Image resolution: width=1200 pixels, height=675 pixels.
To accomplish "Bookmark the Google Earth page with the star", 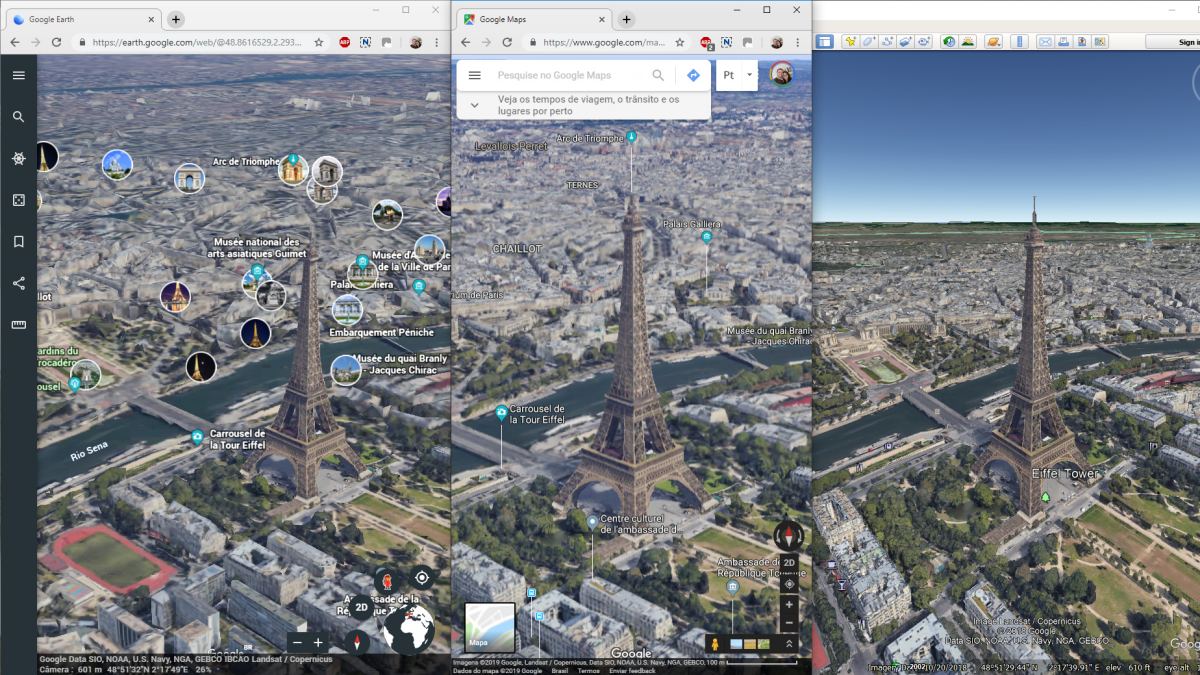I will click(318, 42).
